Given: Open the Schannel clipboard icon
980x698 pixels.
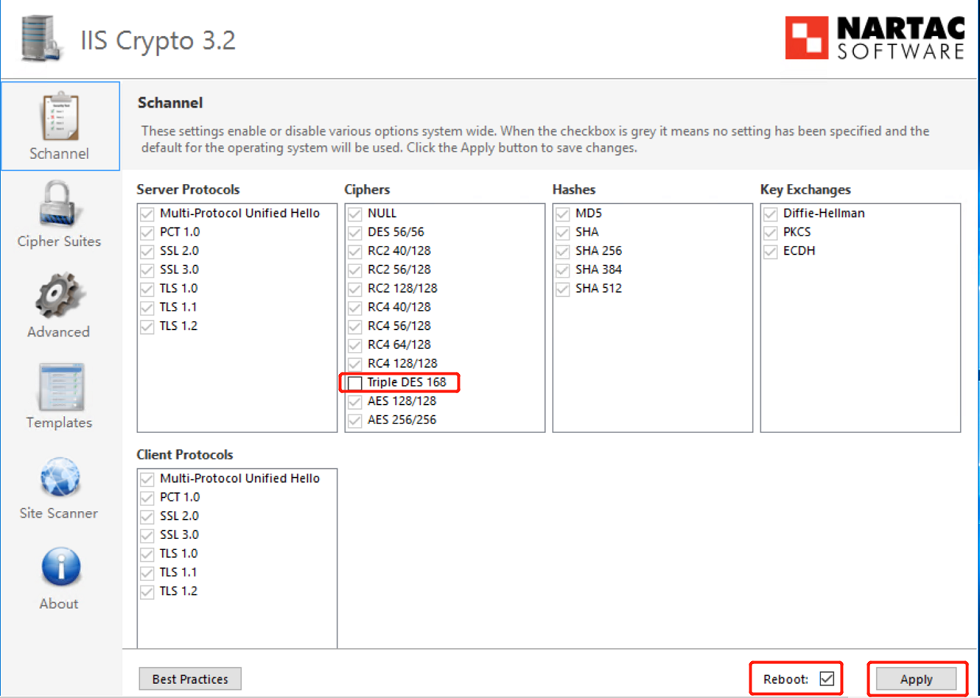Looking at the screenshot, I should point(61,117).
